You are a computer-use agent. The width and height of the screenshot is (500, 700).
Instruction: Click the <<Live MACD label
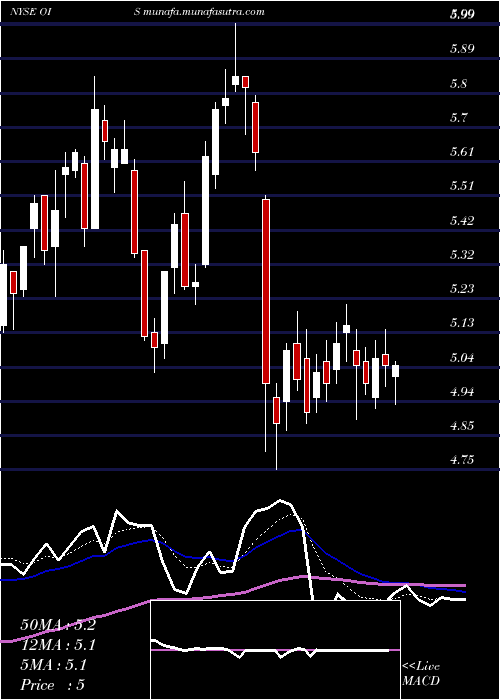click(421, 673)
